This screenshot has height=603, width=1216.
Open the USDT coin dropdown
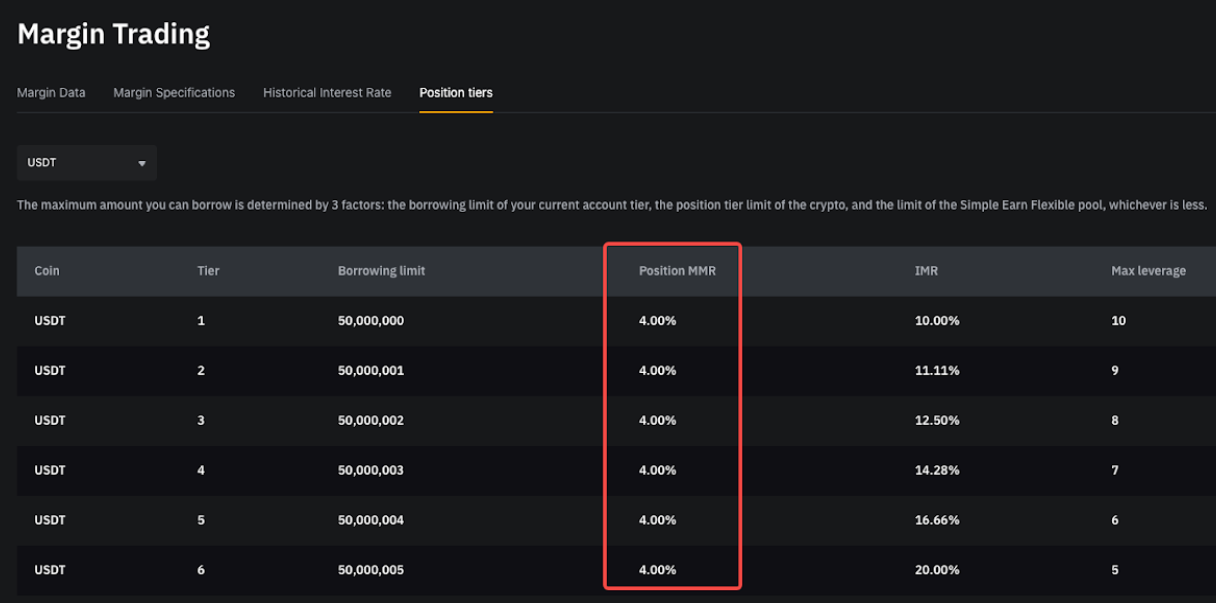[86, 163]
